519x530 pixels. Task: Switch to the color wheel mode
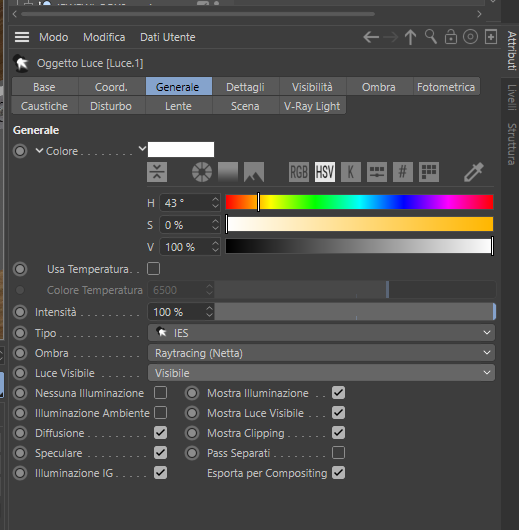click(202, 172)
